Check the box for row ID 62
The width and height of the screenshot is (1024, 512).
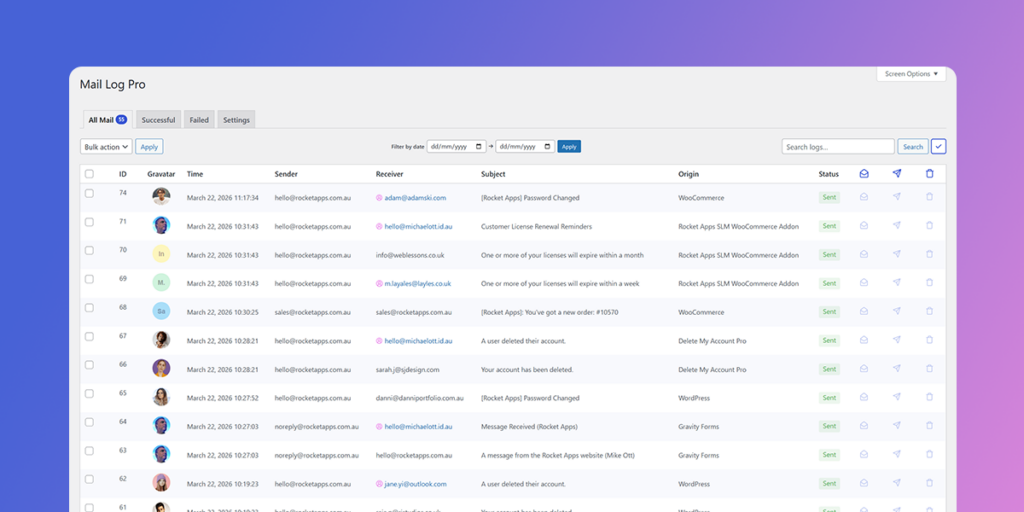click(x=89, y=480)
